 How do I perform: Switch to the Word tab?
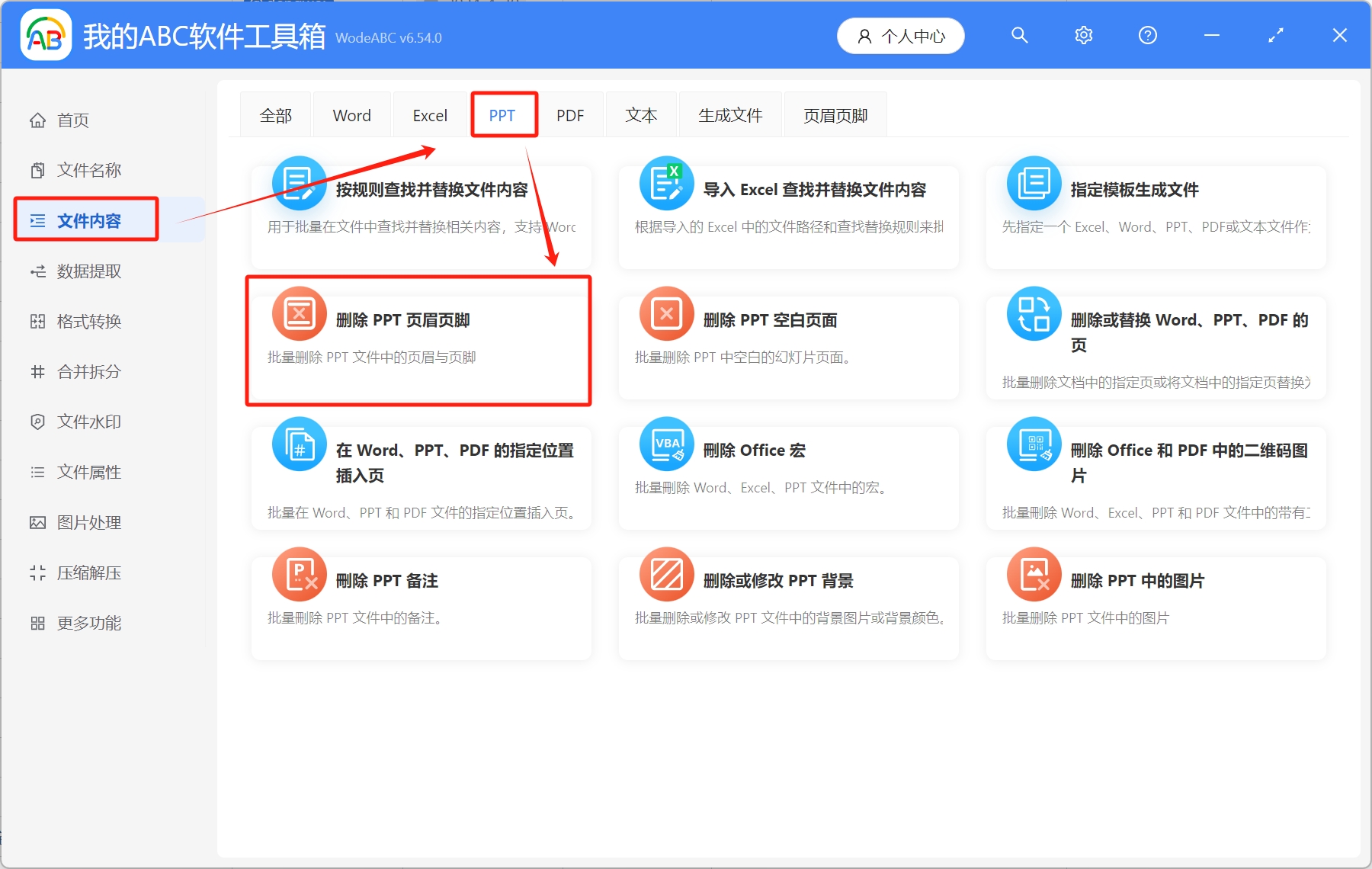[351, 116]
